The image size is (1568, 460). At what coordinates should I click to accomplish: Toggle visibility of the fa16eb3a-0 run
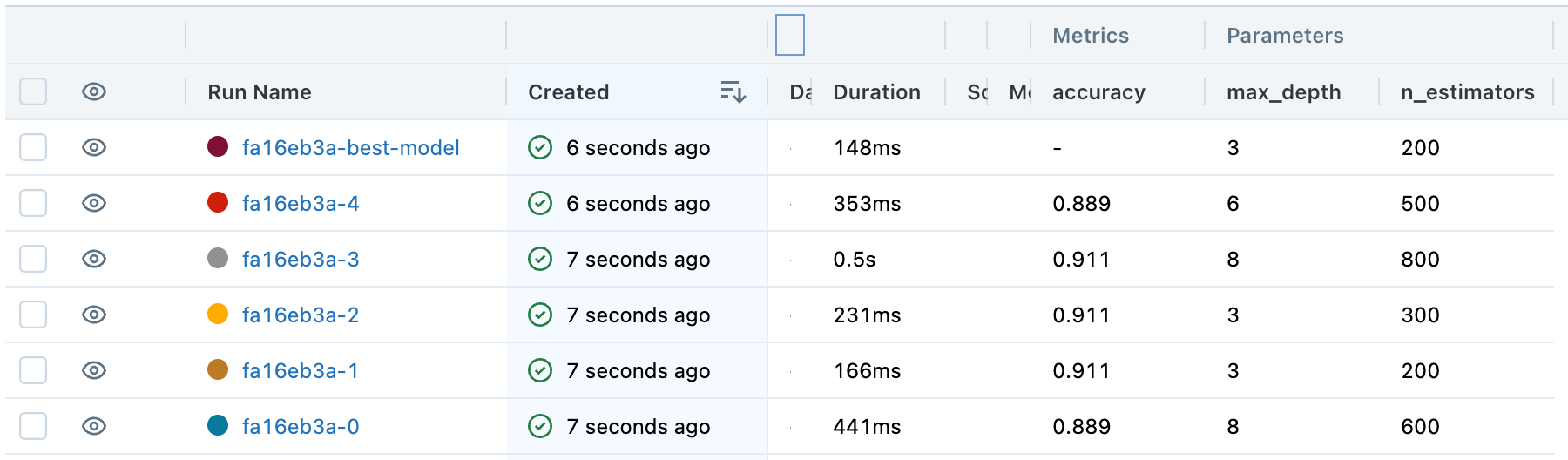94,427
